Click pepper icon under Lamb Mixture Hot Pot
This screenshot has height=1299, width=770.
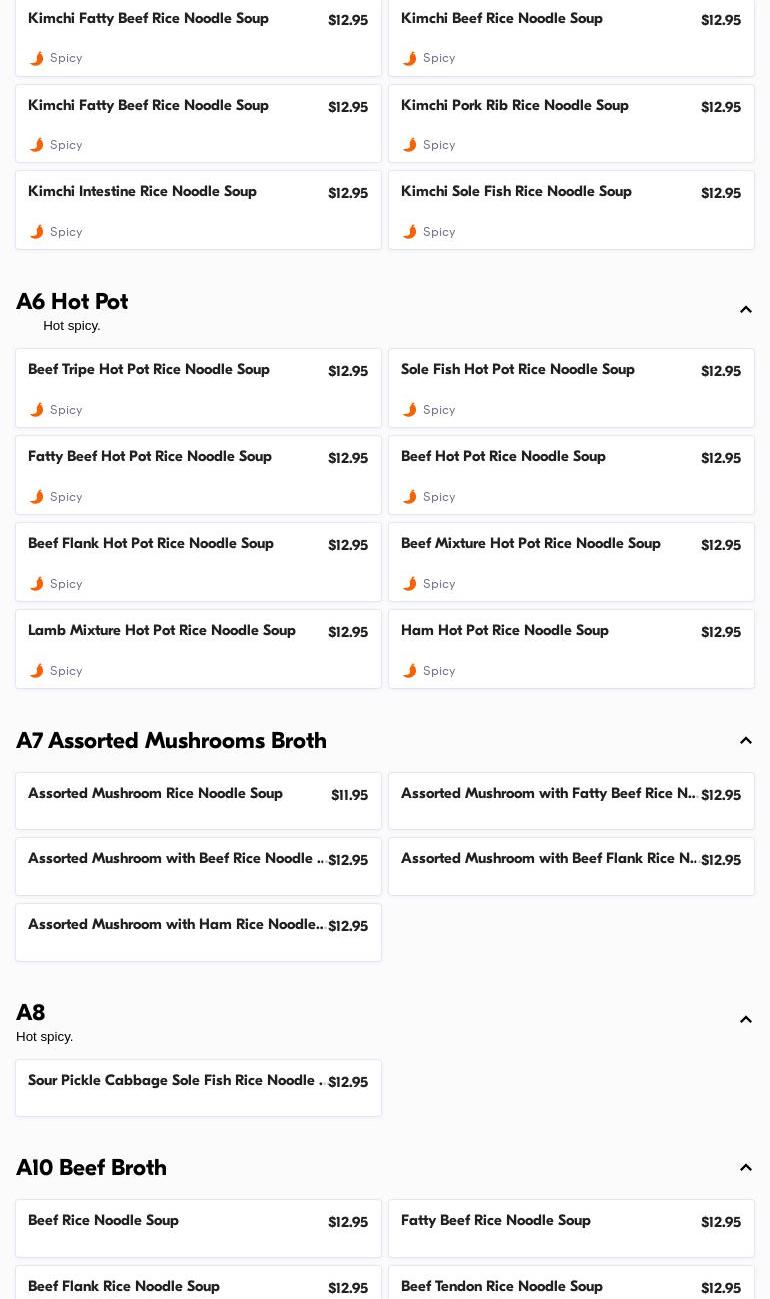click(37, 671)
